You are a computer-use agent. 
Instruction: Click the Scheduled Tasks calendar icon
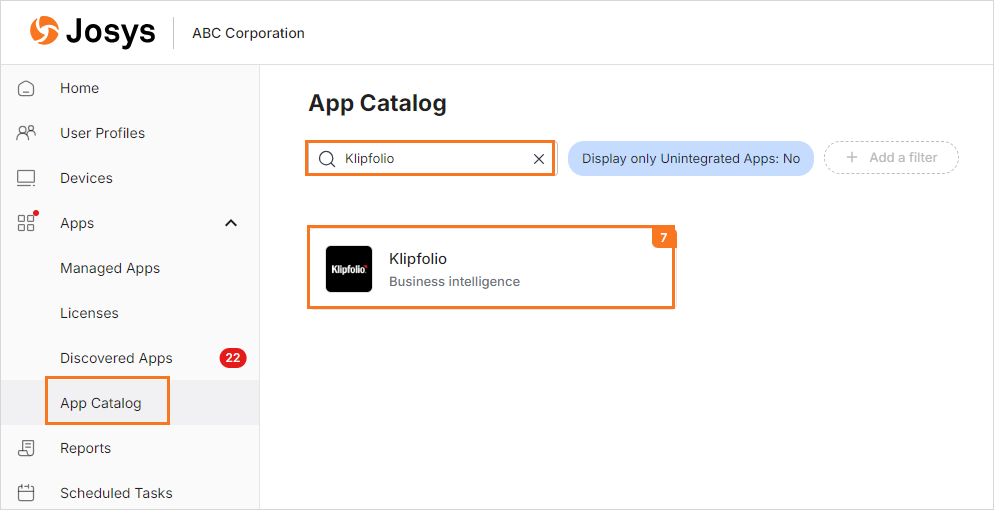click(26, 493)
